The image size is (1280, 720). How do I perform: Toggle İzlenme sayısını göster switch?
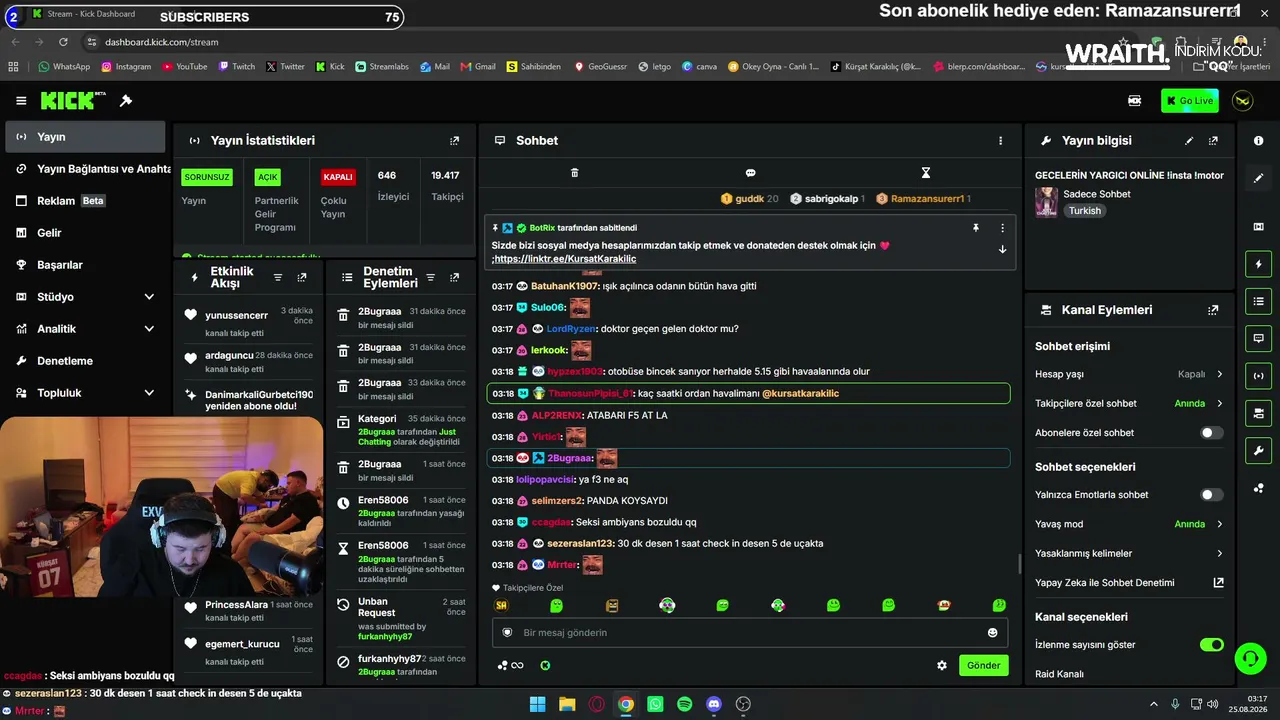[x=1211, y=645]
